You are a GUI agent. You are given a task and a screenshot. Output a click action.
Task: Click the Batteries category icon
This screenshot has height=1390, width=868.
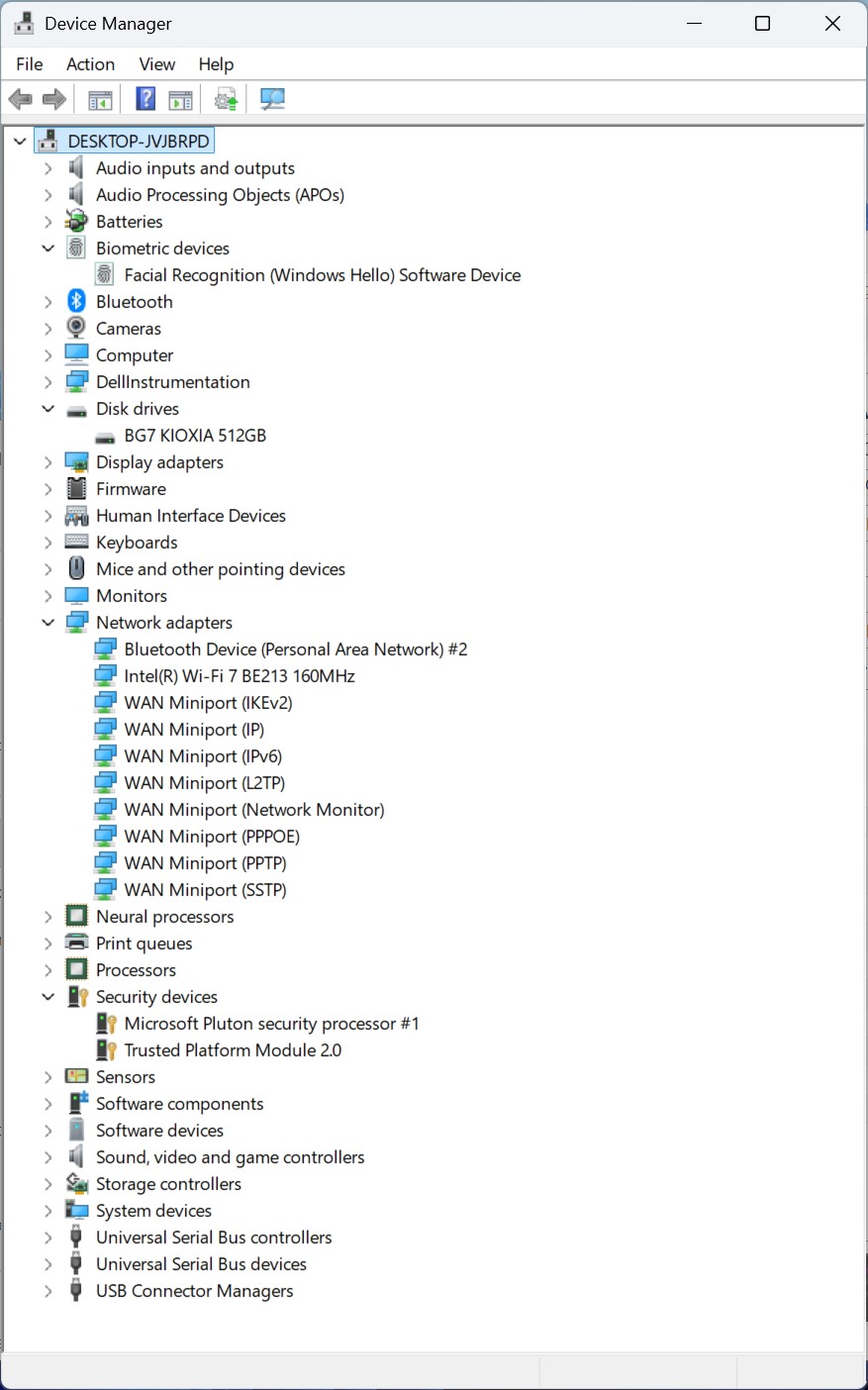[76, 221]
